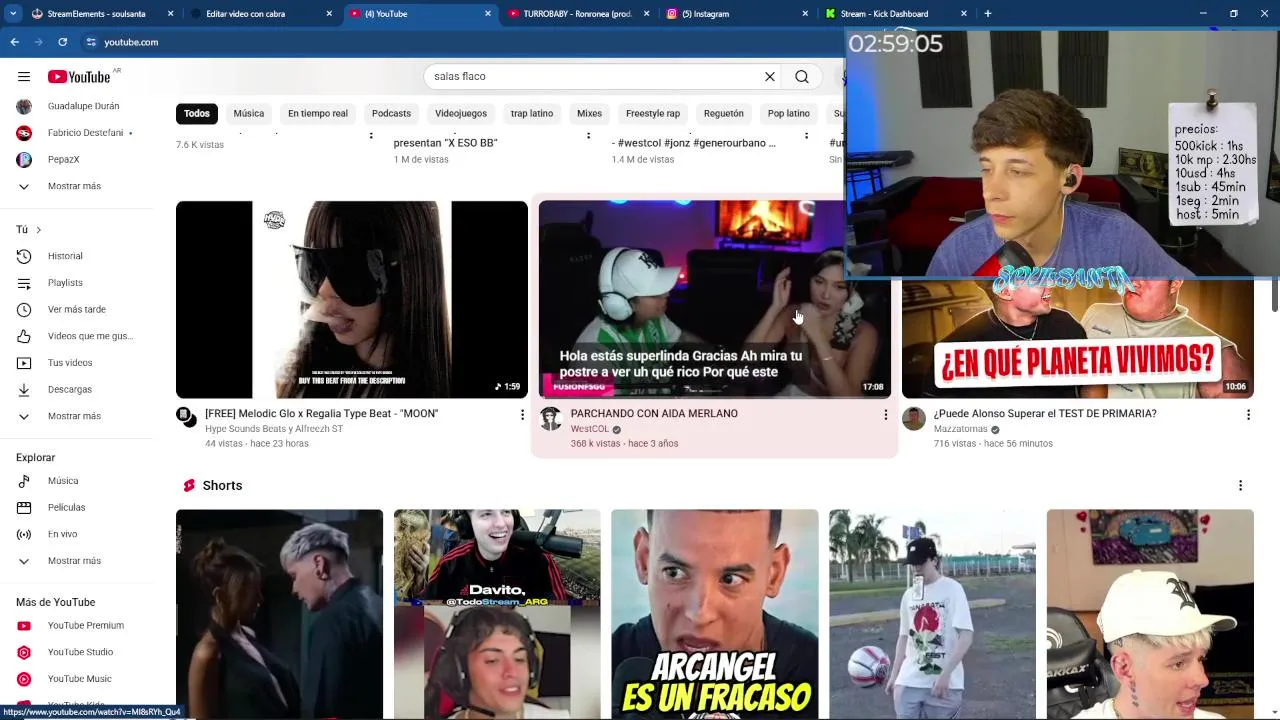Open the Mazzatomas channel avatar

(914, 419)
